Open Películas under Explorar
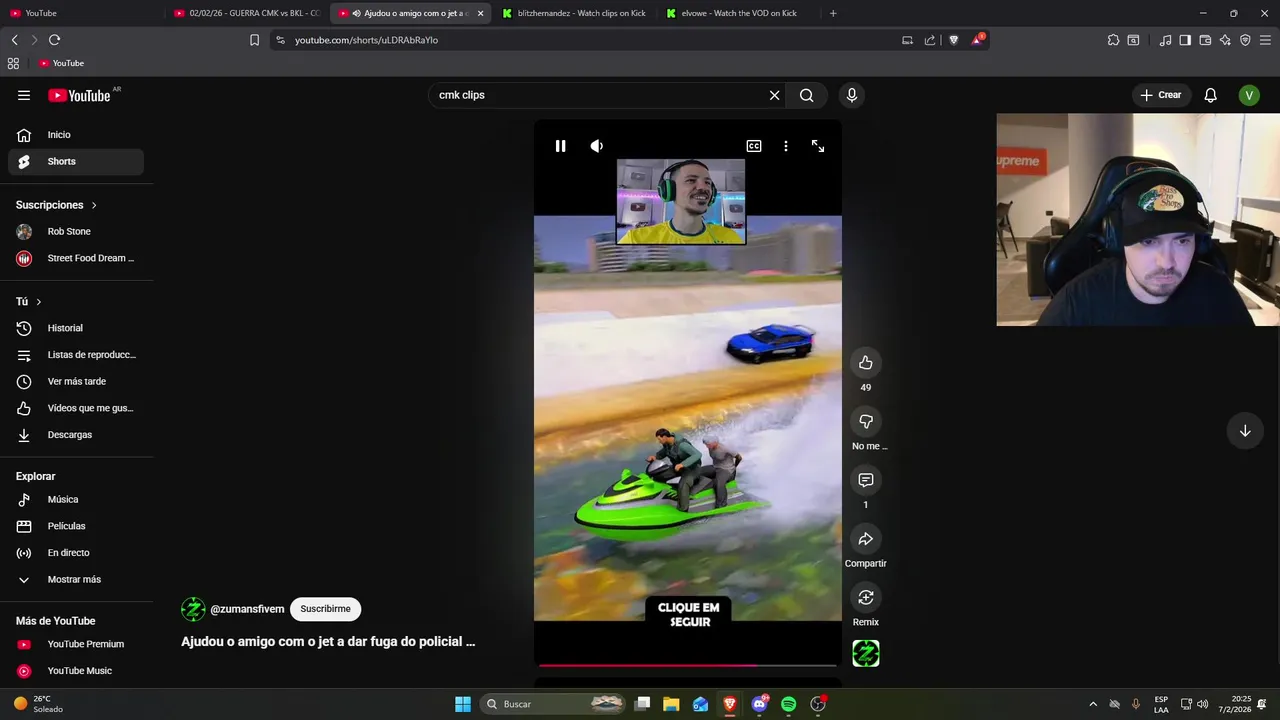The image size is (1280, 720). coord(76,526)
